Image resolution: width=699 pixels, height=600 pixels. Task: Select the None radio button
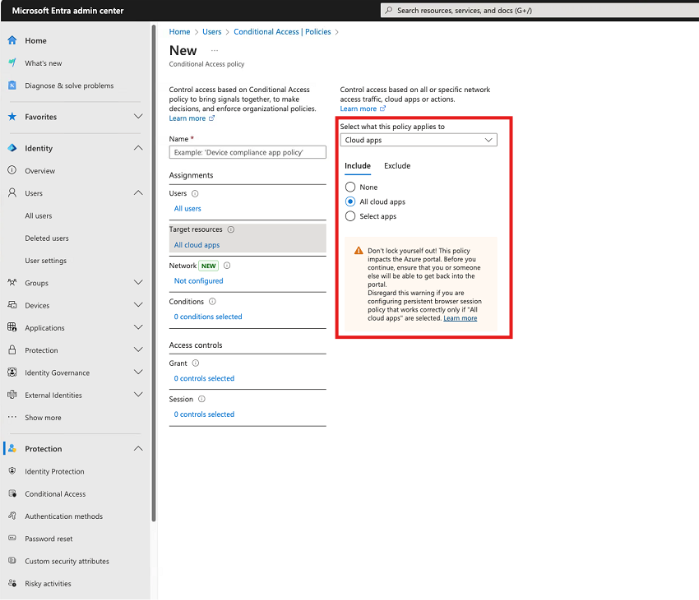350,187
